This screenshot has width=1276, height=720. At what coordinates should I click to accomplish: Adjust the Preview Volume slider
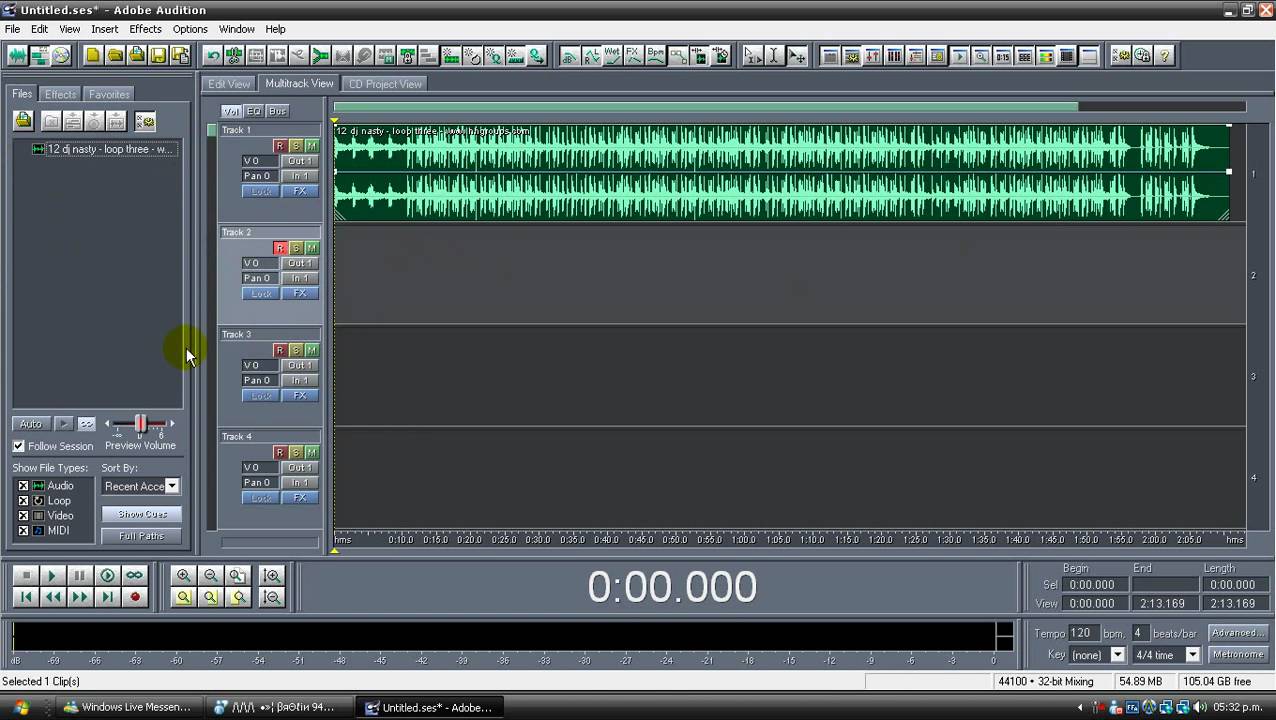coord(140,423)
